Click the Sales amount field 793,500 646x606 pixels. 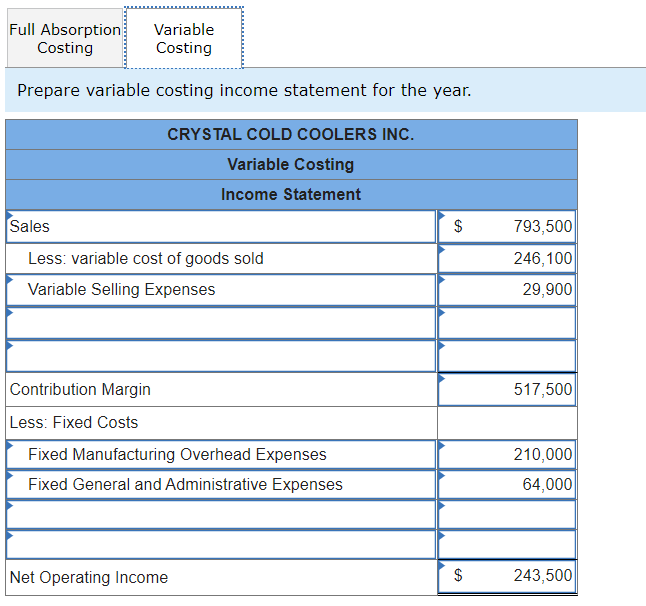(507, 227)
